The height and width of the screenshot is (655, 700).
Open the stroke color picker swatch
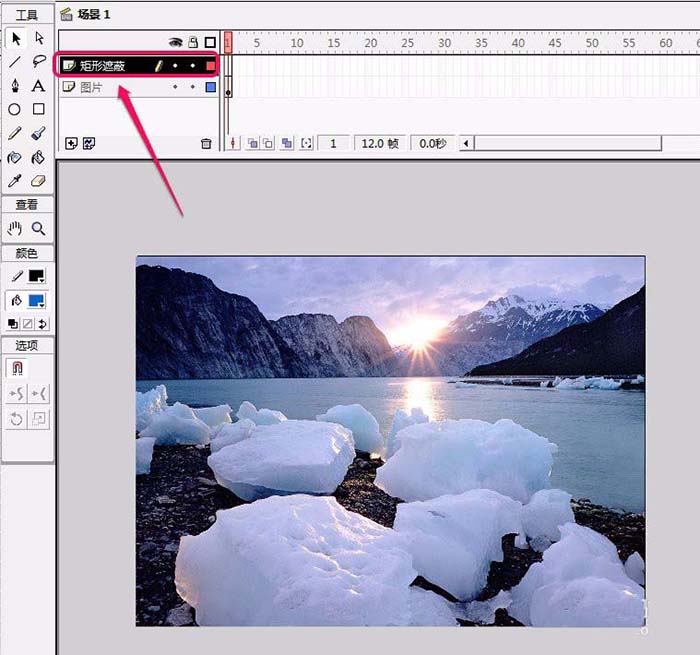click(x=36, y=276)
